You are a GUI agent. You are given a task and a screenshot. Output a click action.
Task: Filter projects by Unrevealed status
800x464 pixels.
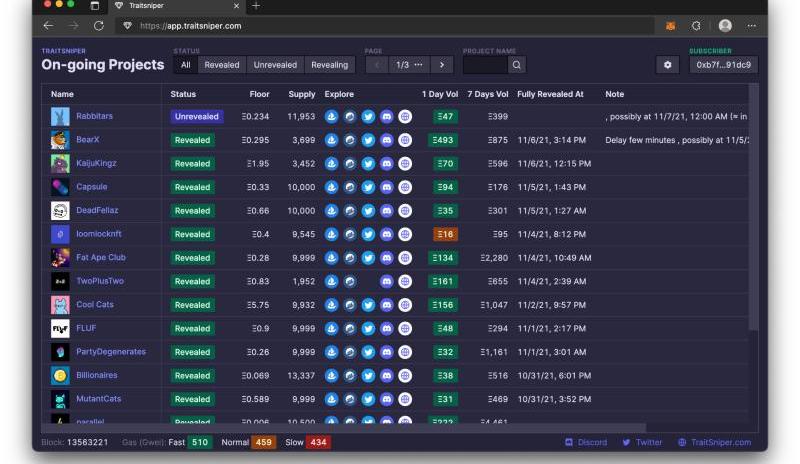pyautogui.click(x=275, y=65)
